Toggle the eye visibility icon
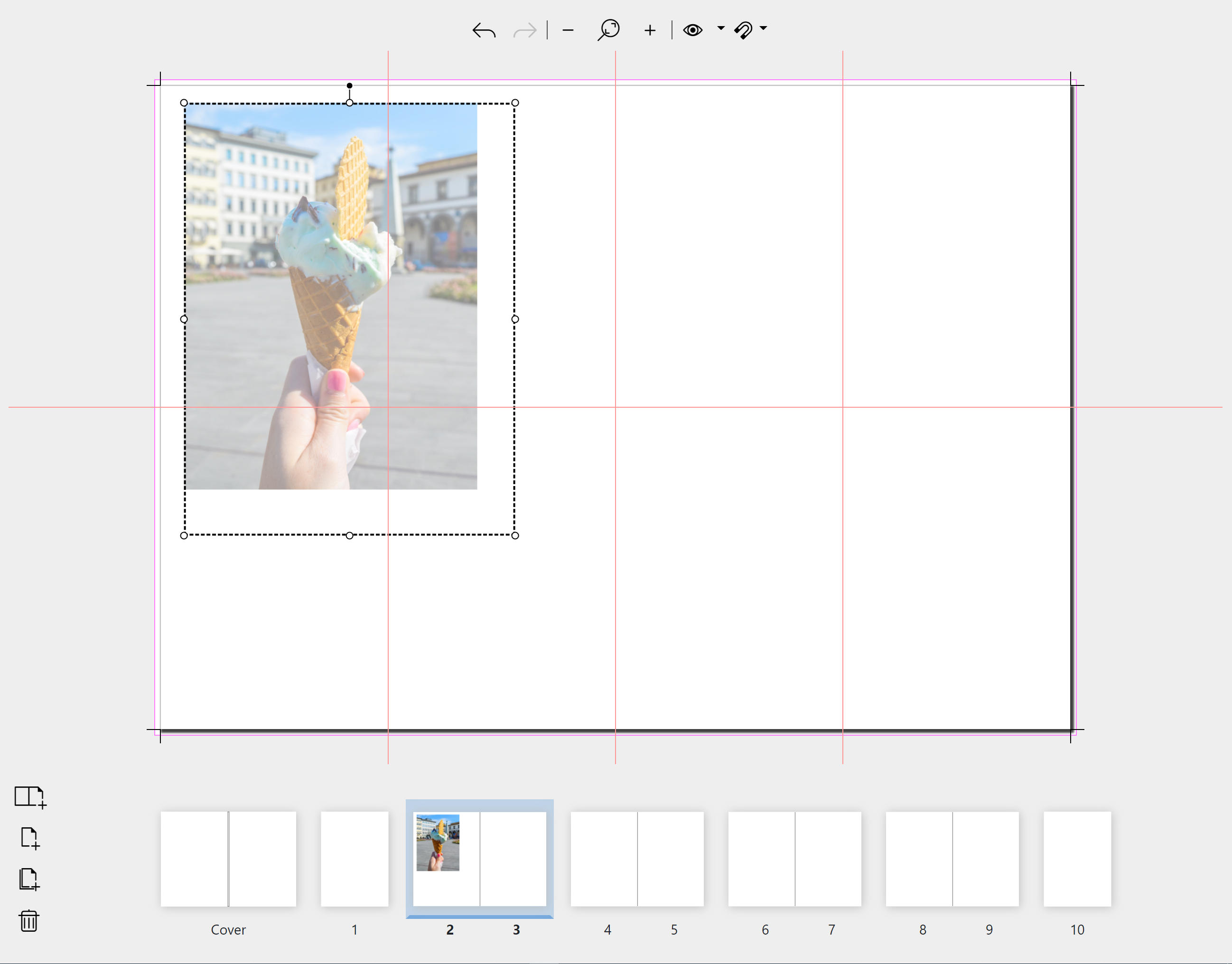Screen dimensions: 1232x964 point(692,30)
